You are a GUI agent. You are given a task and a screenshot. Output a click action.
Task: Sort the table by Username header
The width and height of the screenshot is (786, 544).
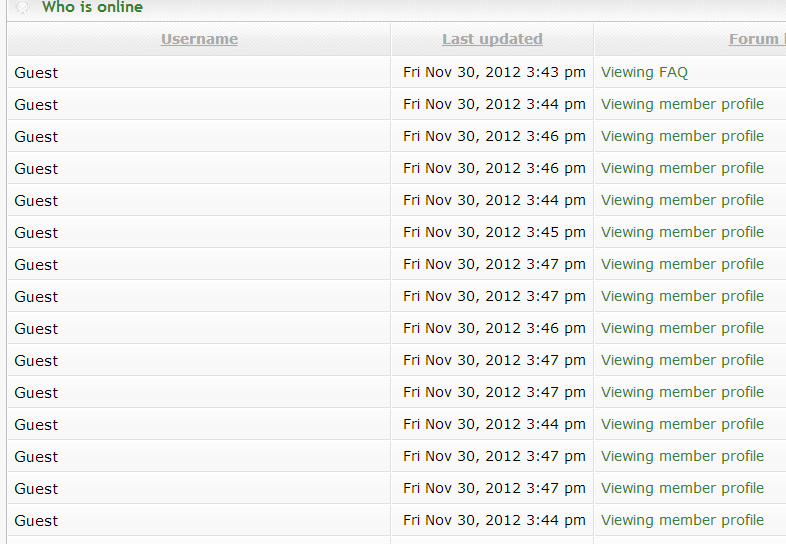tap(199, 39)
